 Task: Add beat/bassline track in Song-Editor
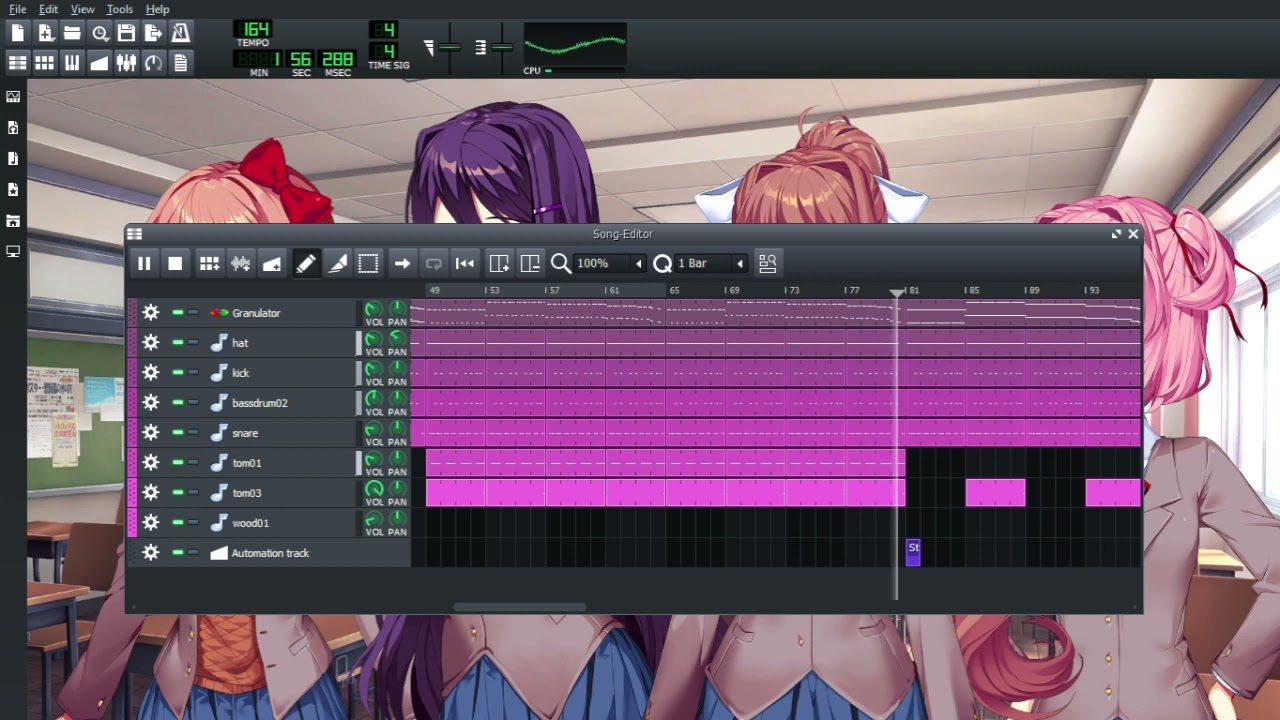coord(209,264)
